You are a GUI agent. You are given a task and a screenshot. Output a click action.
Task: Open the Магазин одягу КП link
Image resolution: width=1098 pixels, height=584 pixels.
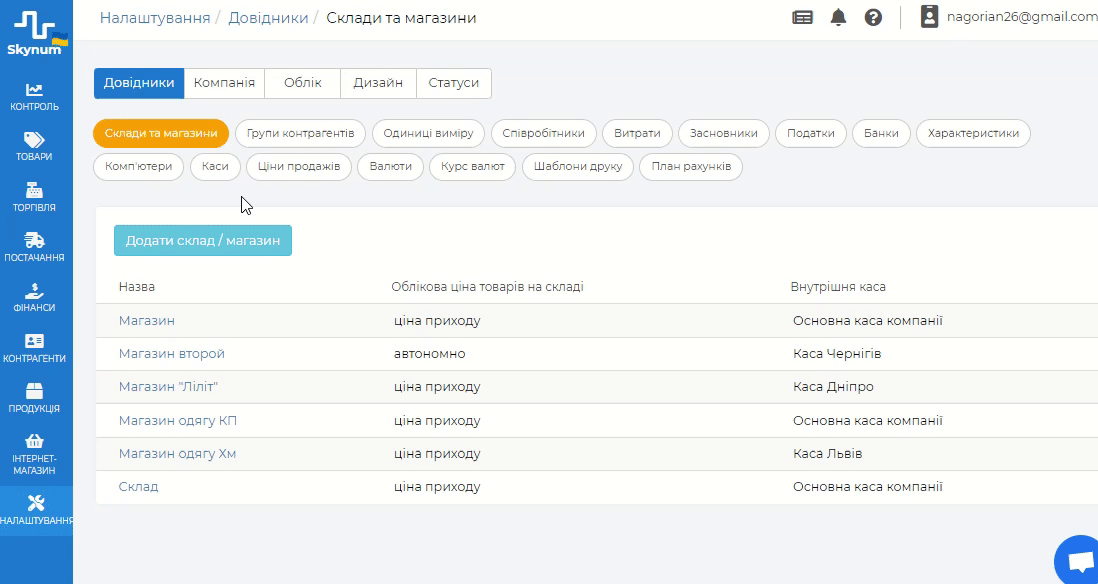click(x=178, y=421)
